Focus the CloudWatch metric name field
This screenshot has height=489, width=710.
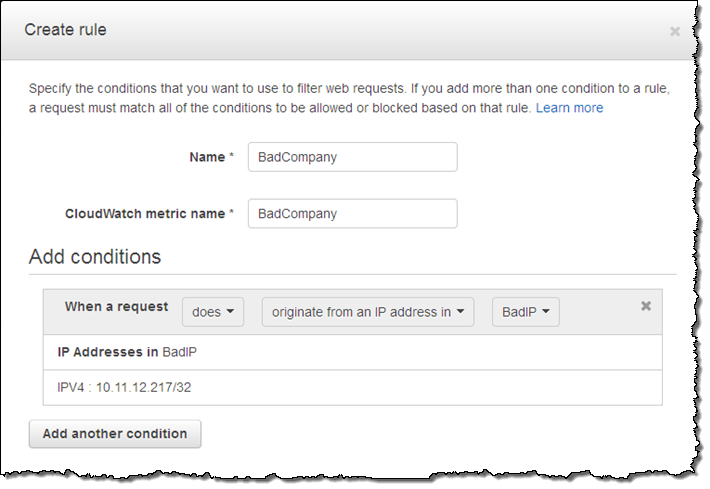point(352,213)
